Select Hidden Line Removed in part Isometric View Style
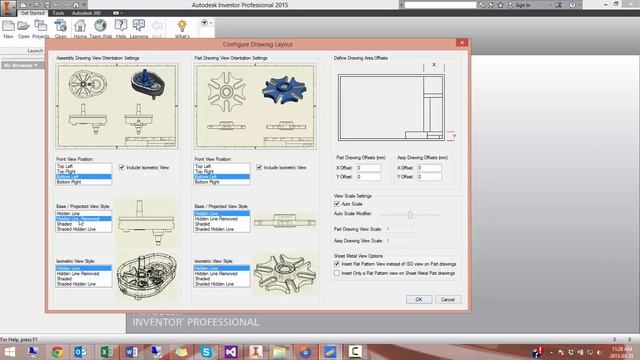Viewport: 640px width, 360px height. (x=221, y=273)
